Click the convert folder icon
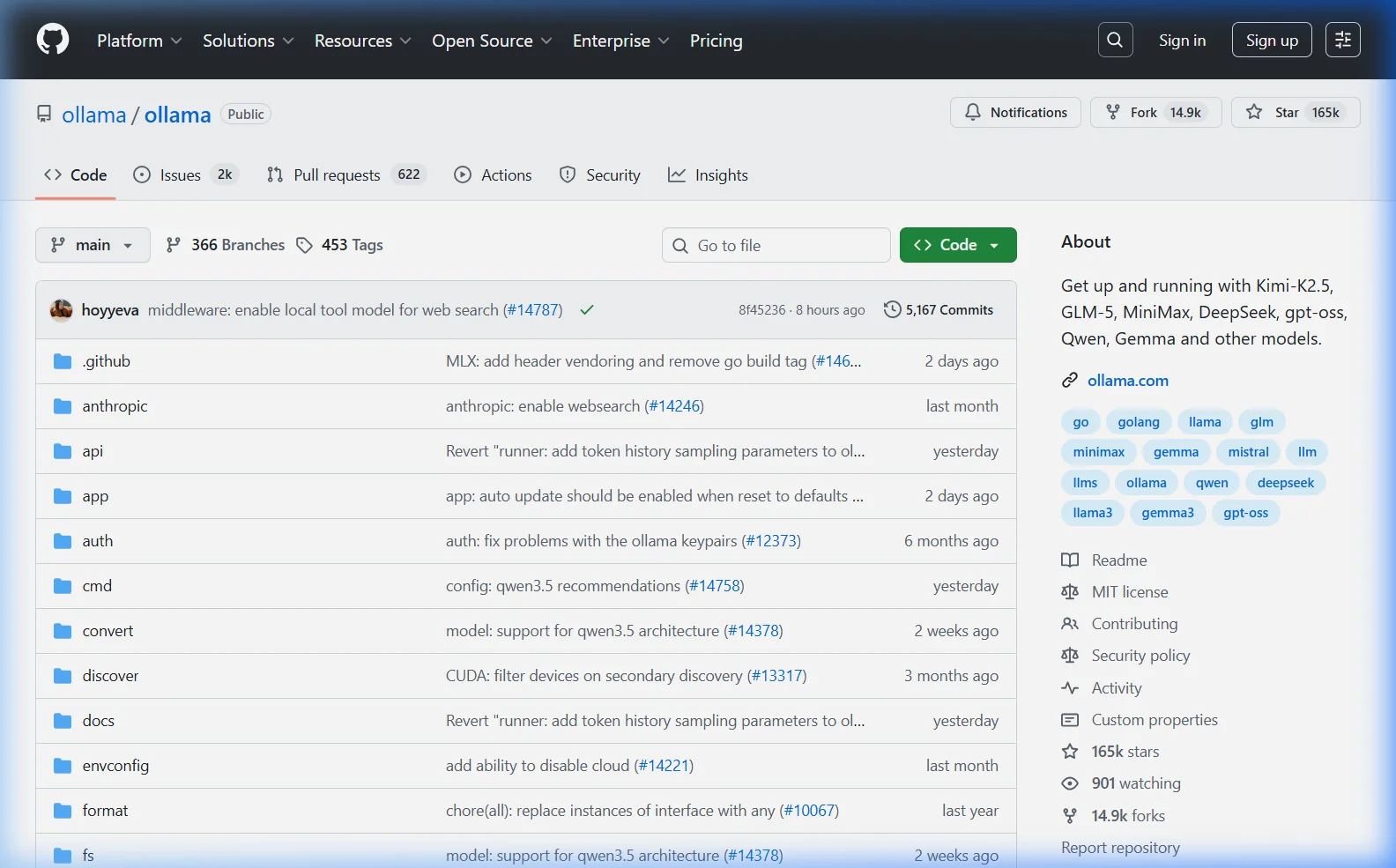Viewport: 1396px width, 868px height. pyautogui.click(x=63, y=631)
